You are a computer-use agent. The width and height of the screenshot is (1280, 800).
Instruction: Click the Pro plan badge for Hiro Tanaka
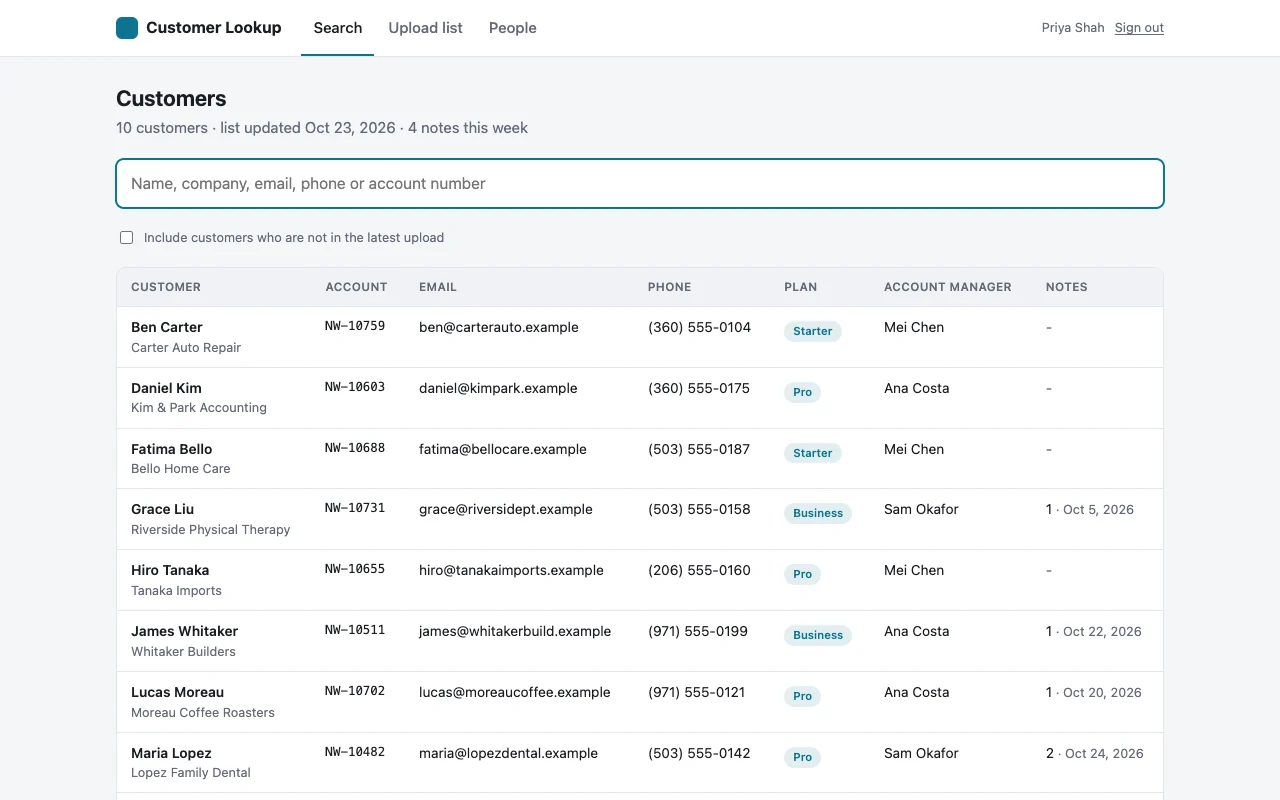tap(802, 574)
